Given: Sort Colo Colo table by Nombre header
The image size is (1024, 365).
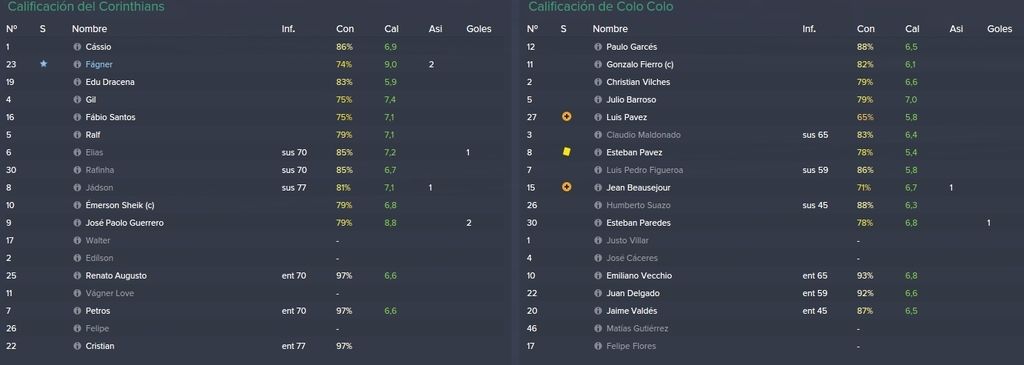Looking at the screenshot, I should [x=610, y=29].
